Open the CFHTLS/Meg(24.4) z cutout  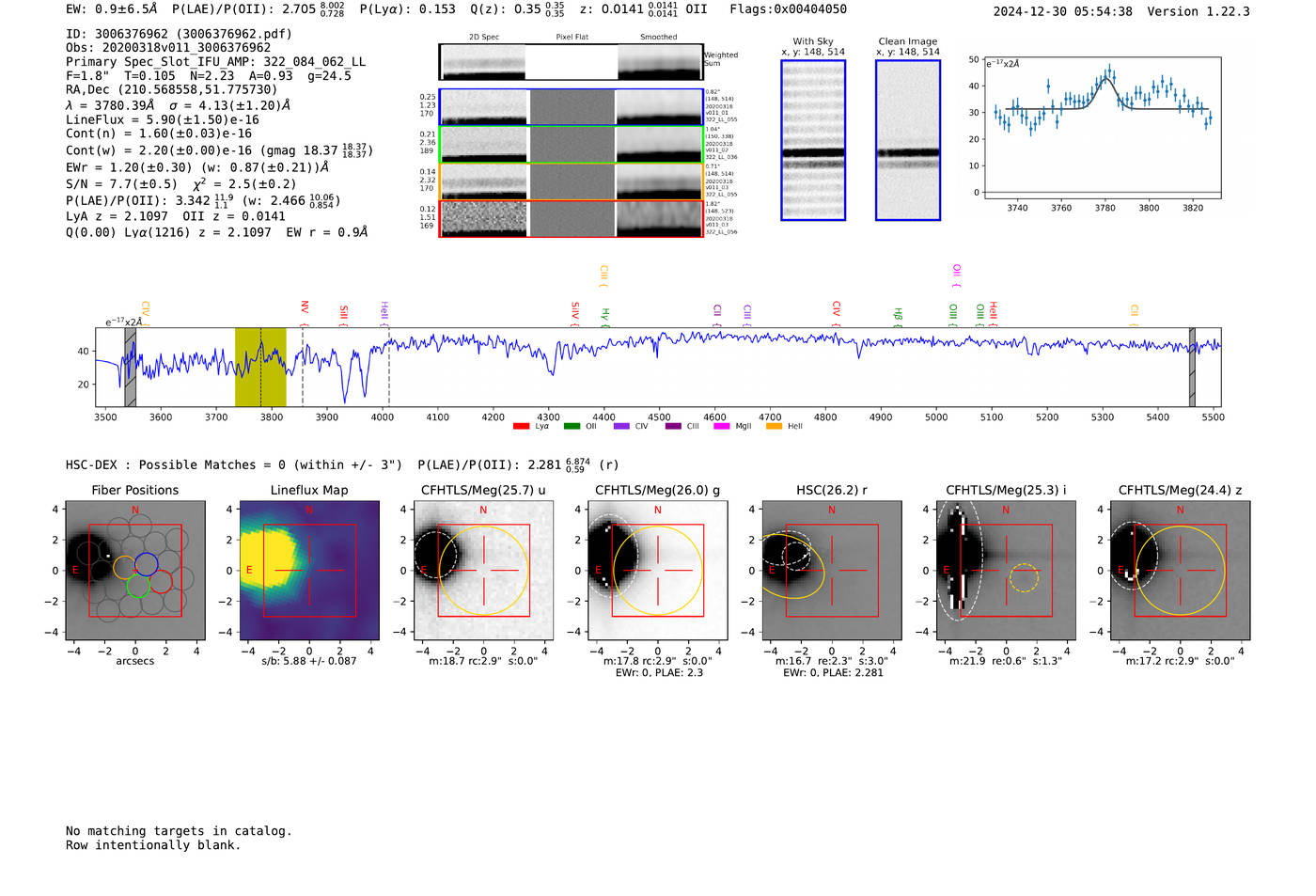[x=1180, y=571]
